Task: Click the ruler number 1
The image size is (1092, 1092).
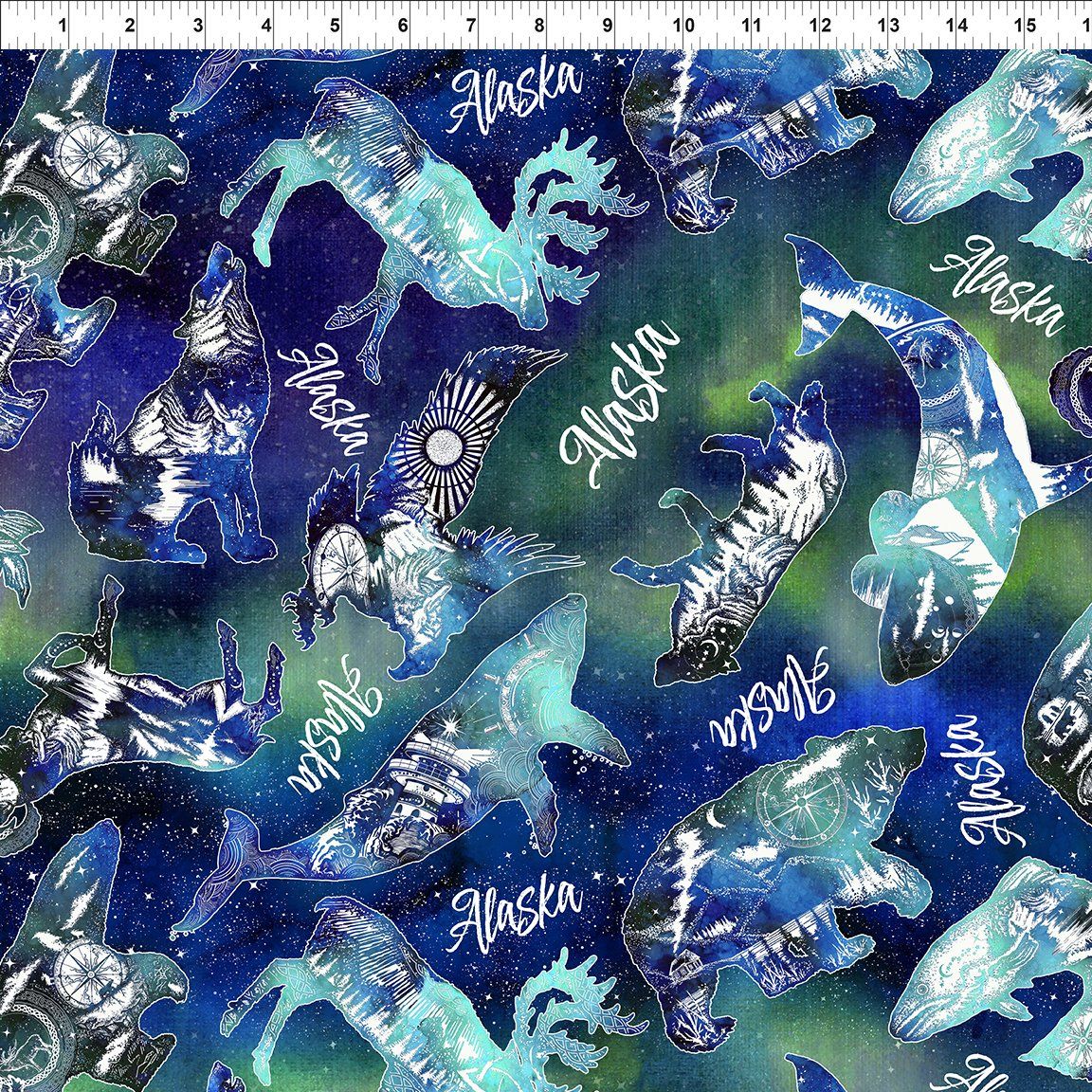Action: click(63, 26)
